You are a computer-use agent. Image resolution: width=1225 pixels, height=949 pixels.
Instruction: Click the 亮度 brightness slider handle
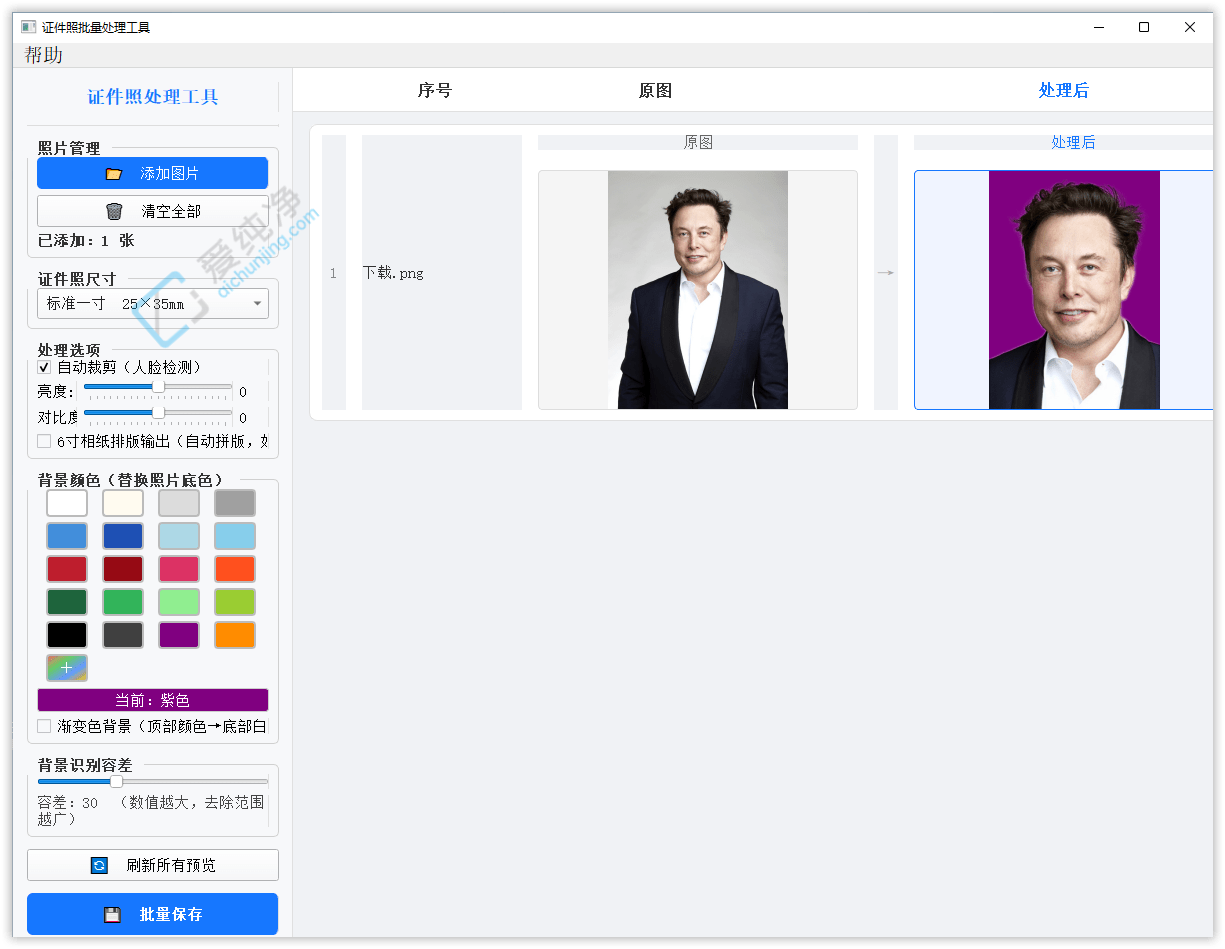pos(158,386)
